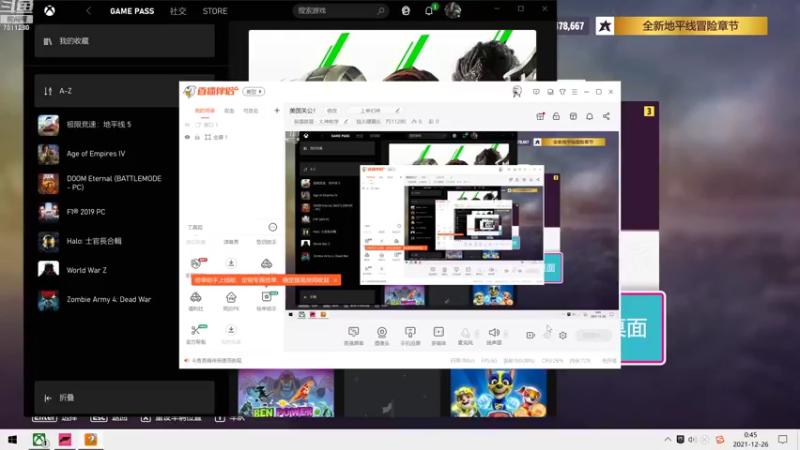
Task: Open the 社交 tab in the Xbox app
Action: 178,11
